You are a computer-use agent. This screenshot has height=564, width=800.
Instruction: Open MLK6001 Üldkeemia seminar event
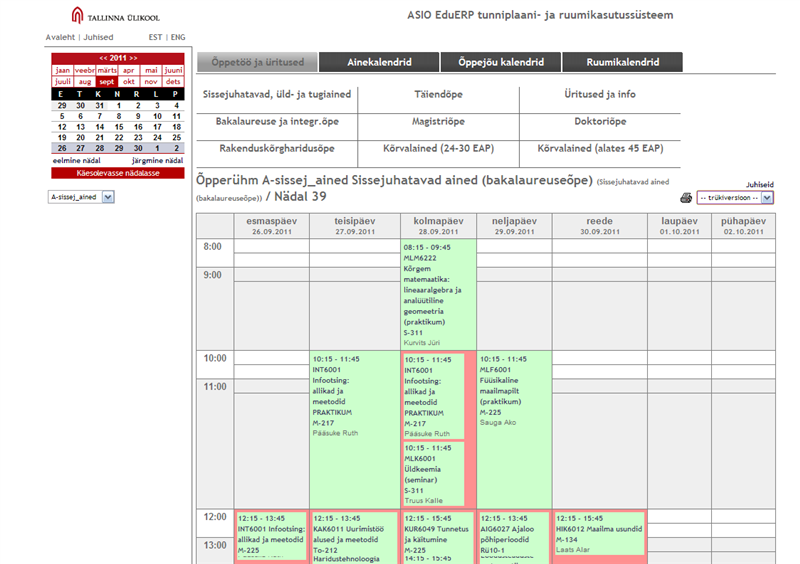[434, 474]
